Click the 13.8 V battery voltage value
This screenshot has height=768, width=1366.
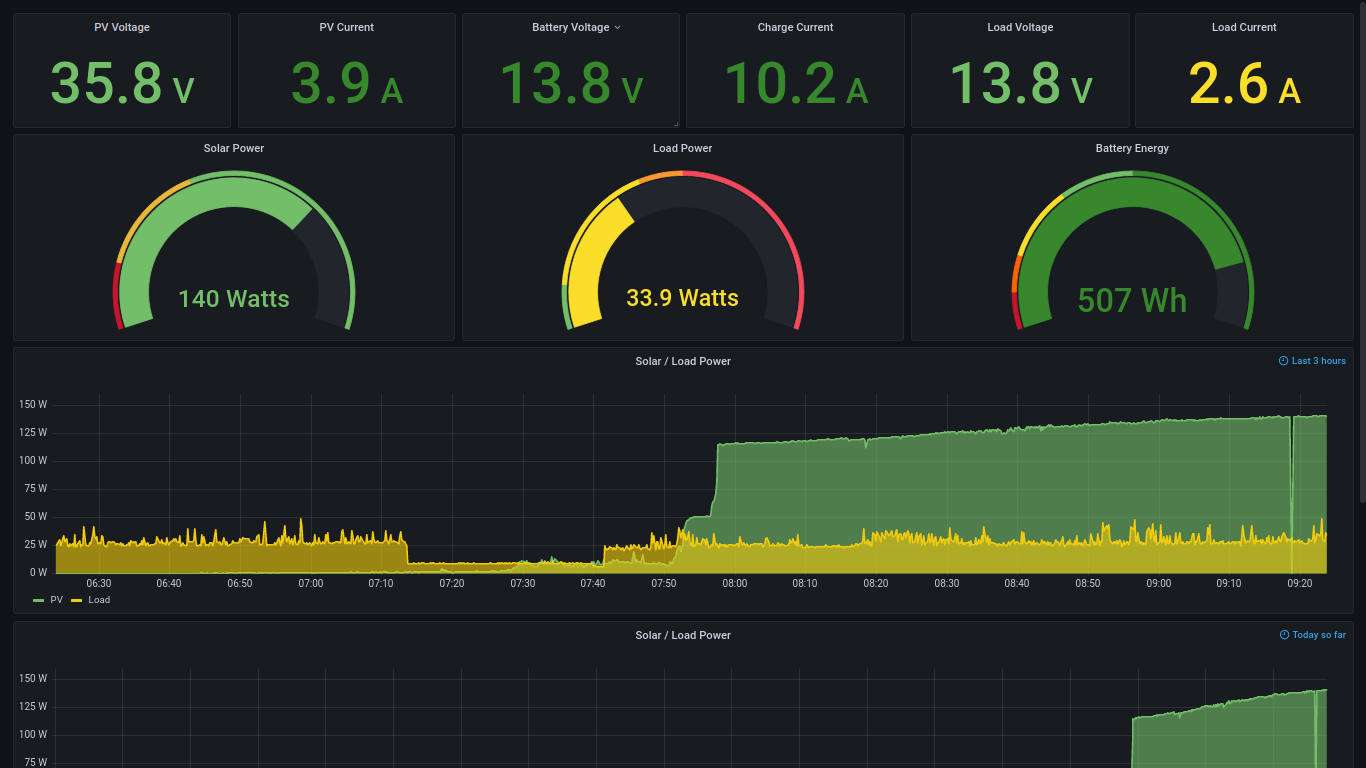[x=571, y=83]
